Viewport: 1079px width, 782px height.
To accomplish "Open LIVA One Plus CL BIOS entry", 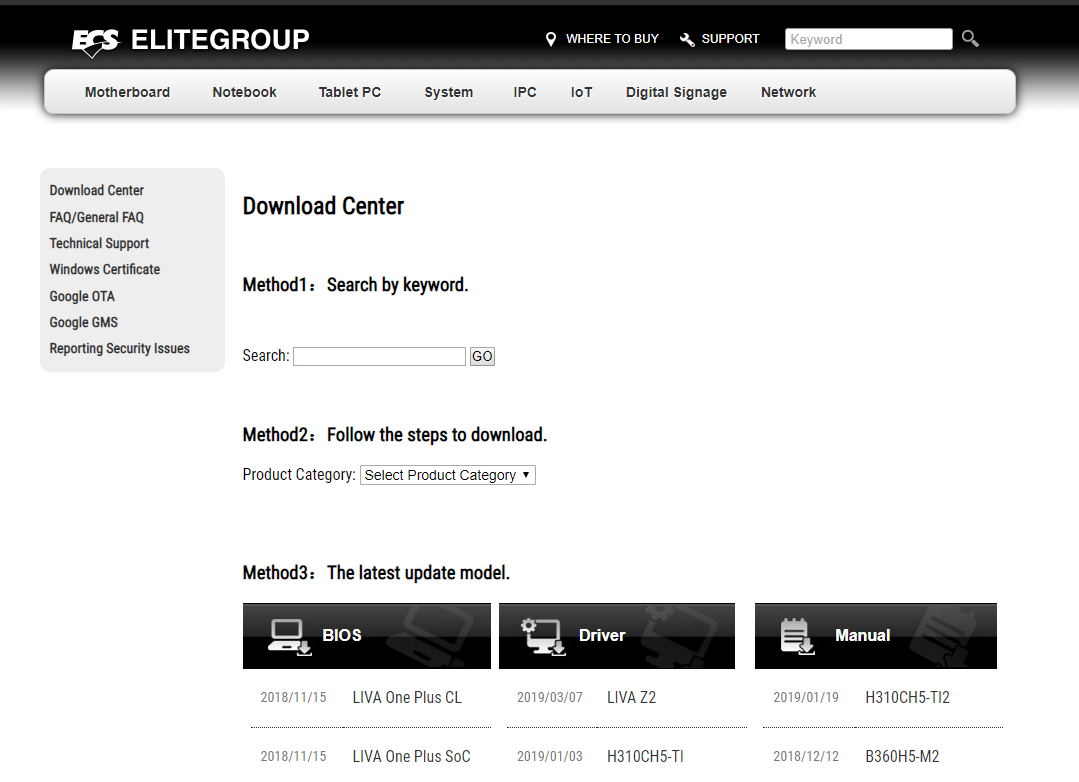I will [407, 698].
